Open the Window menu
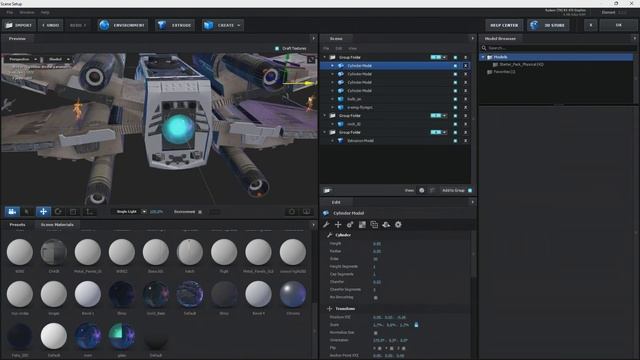This screenshot has width=640, height=360. pyautogui.click(x=27, y=13)
